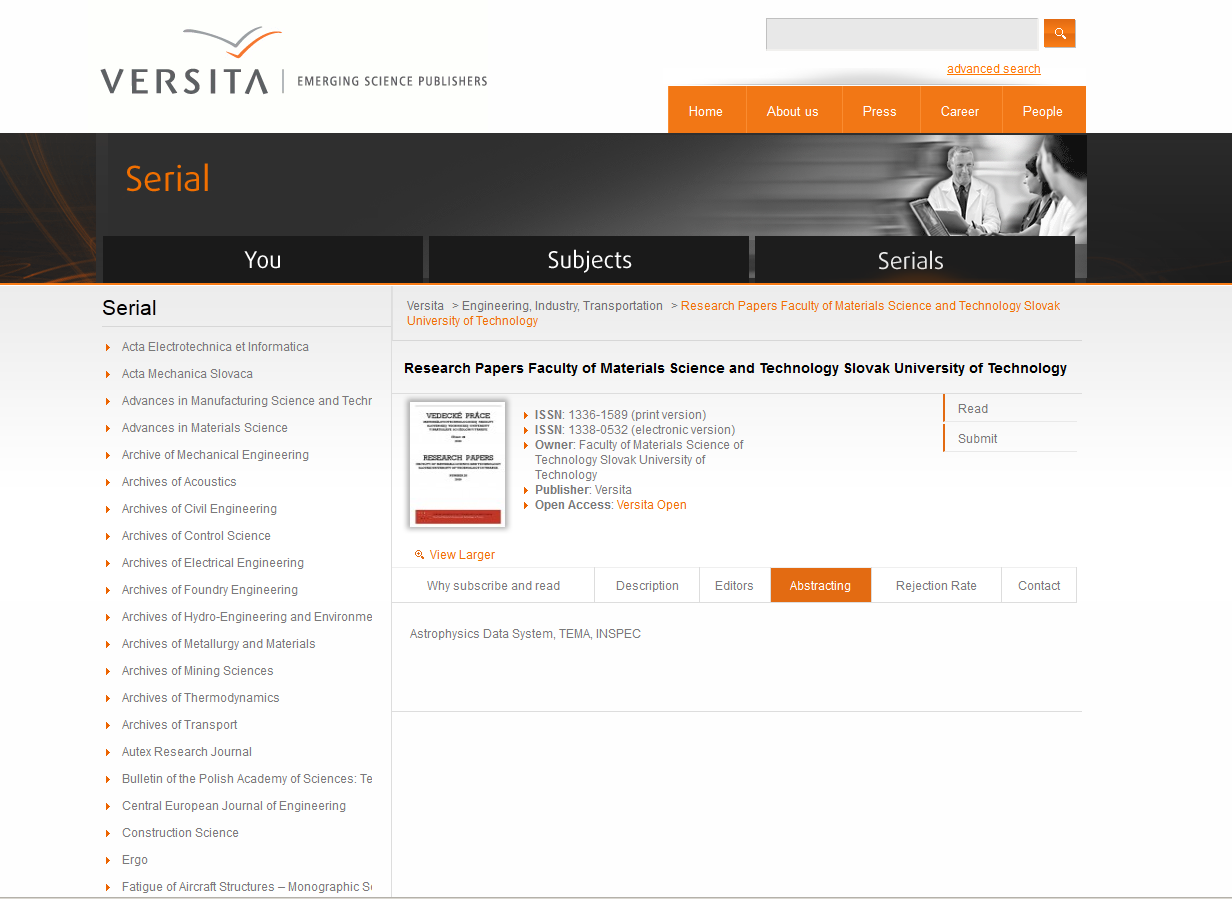
Task: Select the You section tab
Action: pos(263,260)
